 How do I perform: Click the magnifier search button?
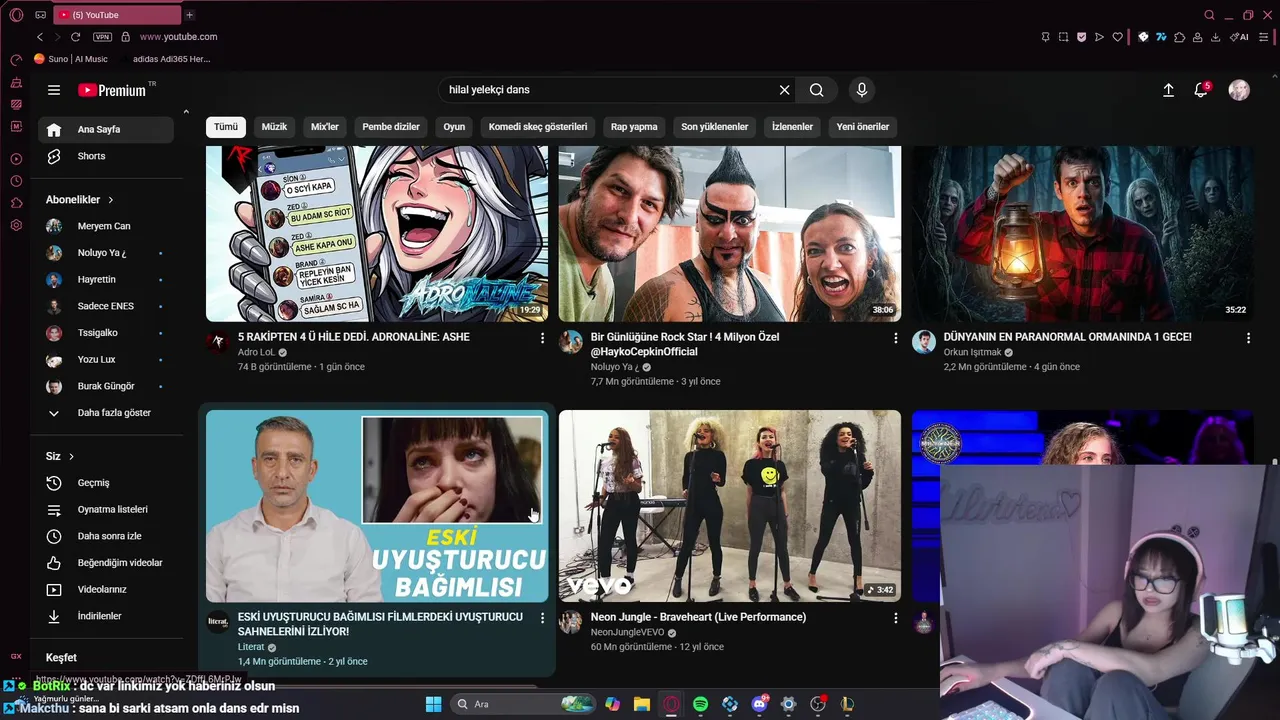coord(817,90)
